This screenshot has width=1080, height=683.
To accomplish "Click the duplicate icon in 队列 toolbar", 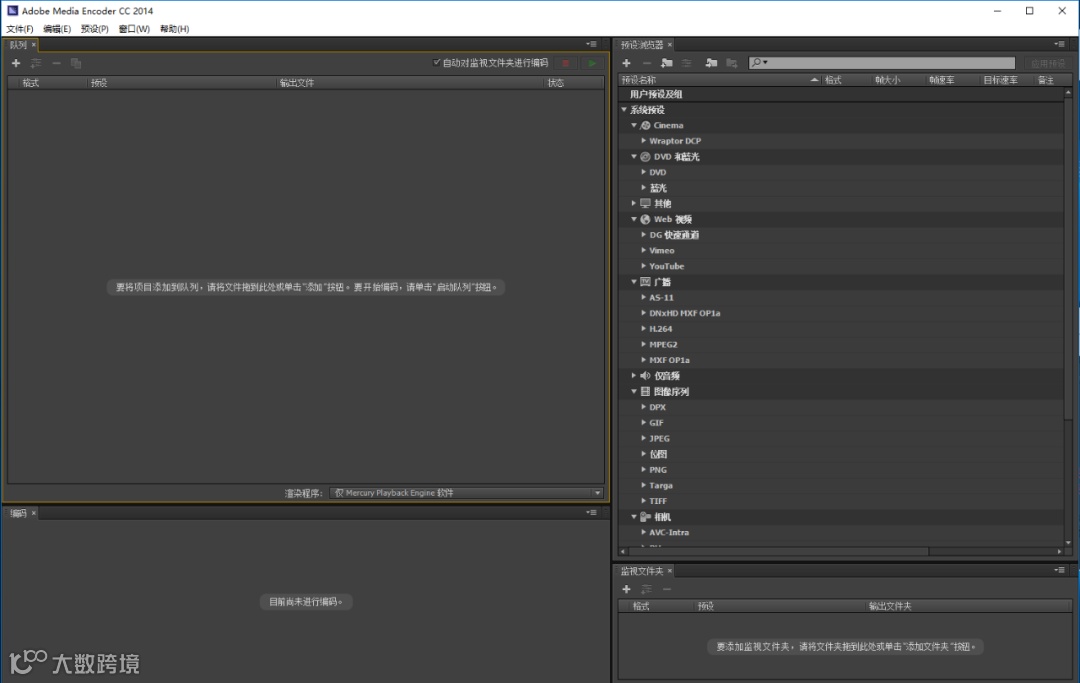I will 76,63.
